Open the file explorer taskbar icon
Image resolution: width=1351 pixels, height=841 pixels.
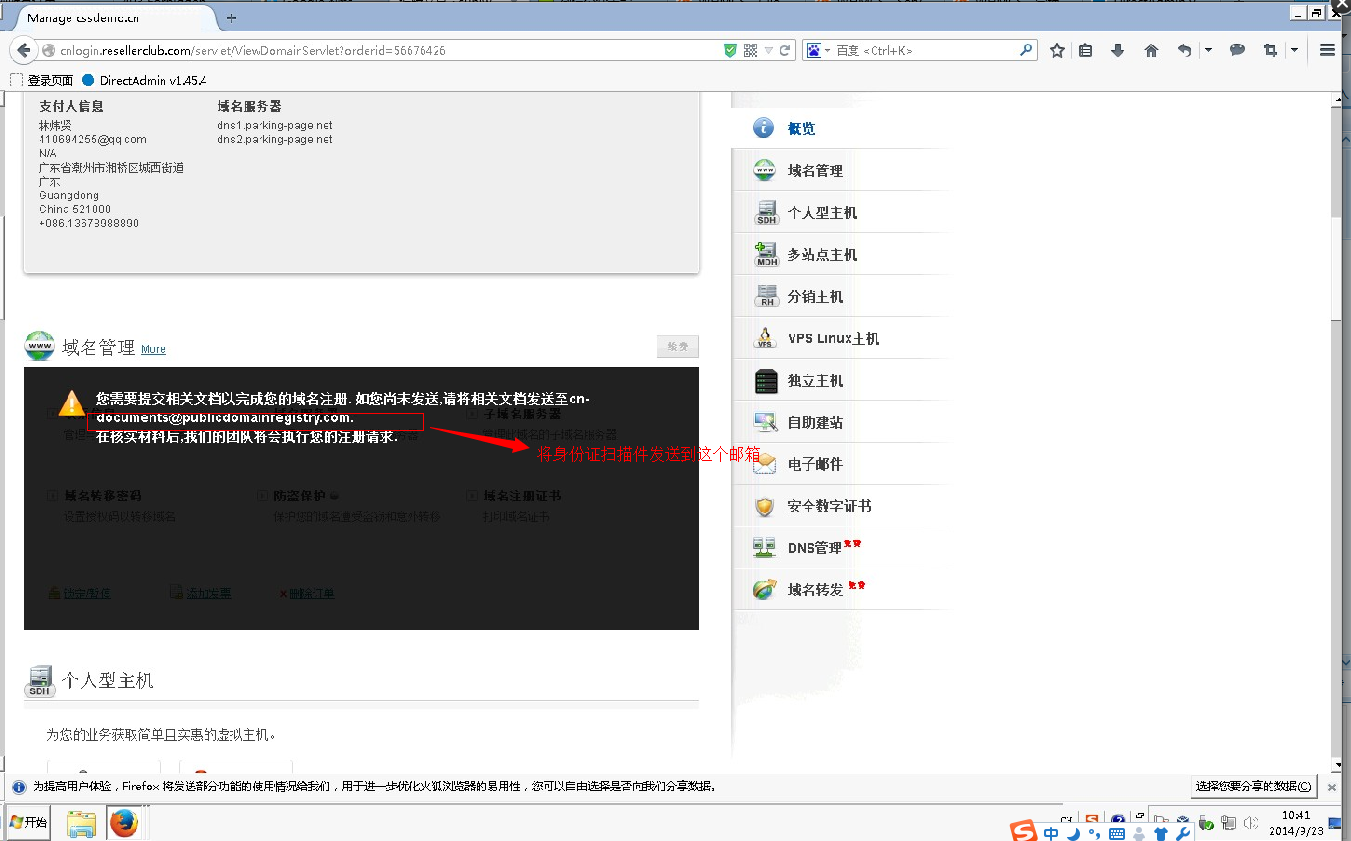click(x=81, y=823)
